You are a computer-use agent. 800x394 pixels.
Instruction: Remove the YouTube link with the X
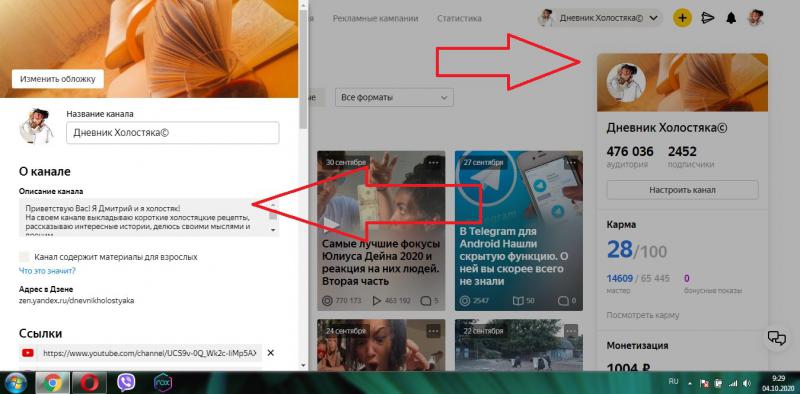click(x=271, y=353)
